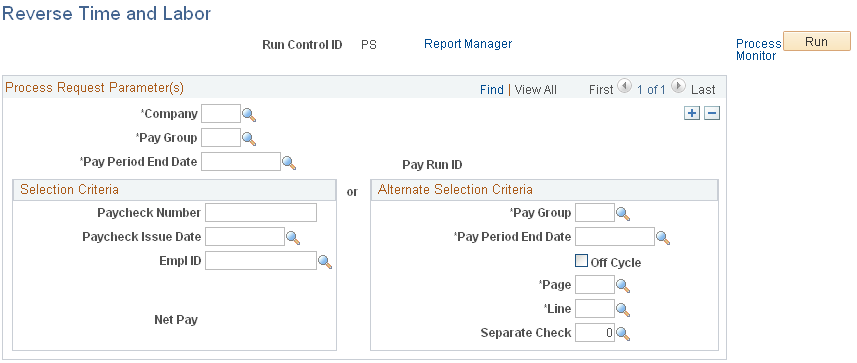Open Separate Check lookup icon
Viewport: 857px width, 363px height.
(623, 333)
